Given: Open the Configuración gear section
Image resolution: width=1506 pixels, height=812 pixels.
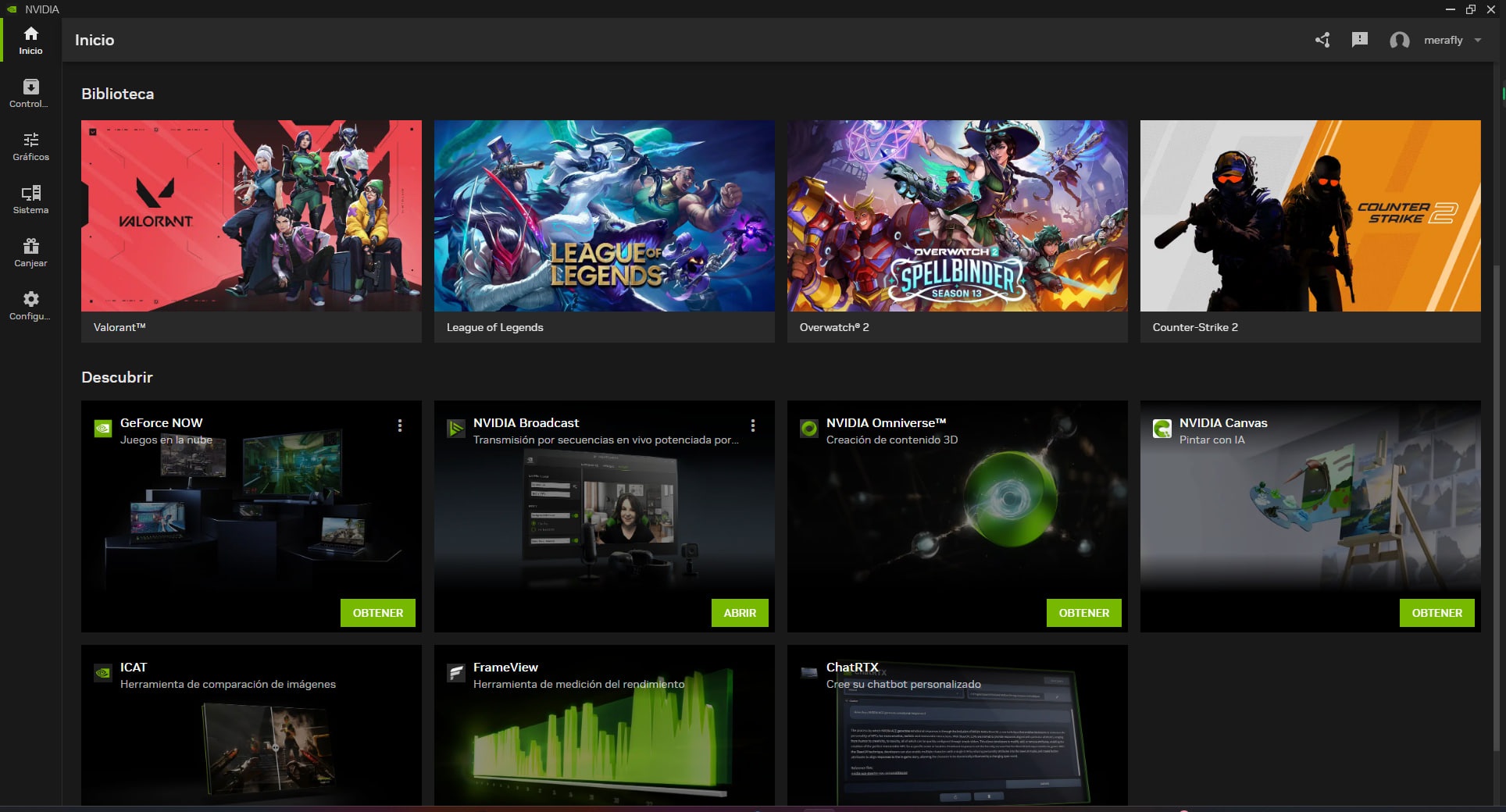Looking at the screenshot, I should 30,305.
